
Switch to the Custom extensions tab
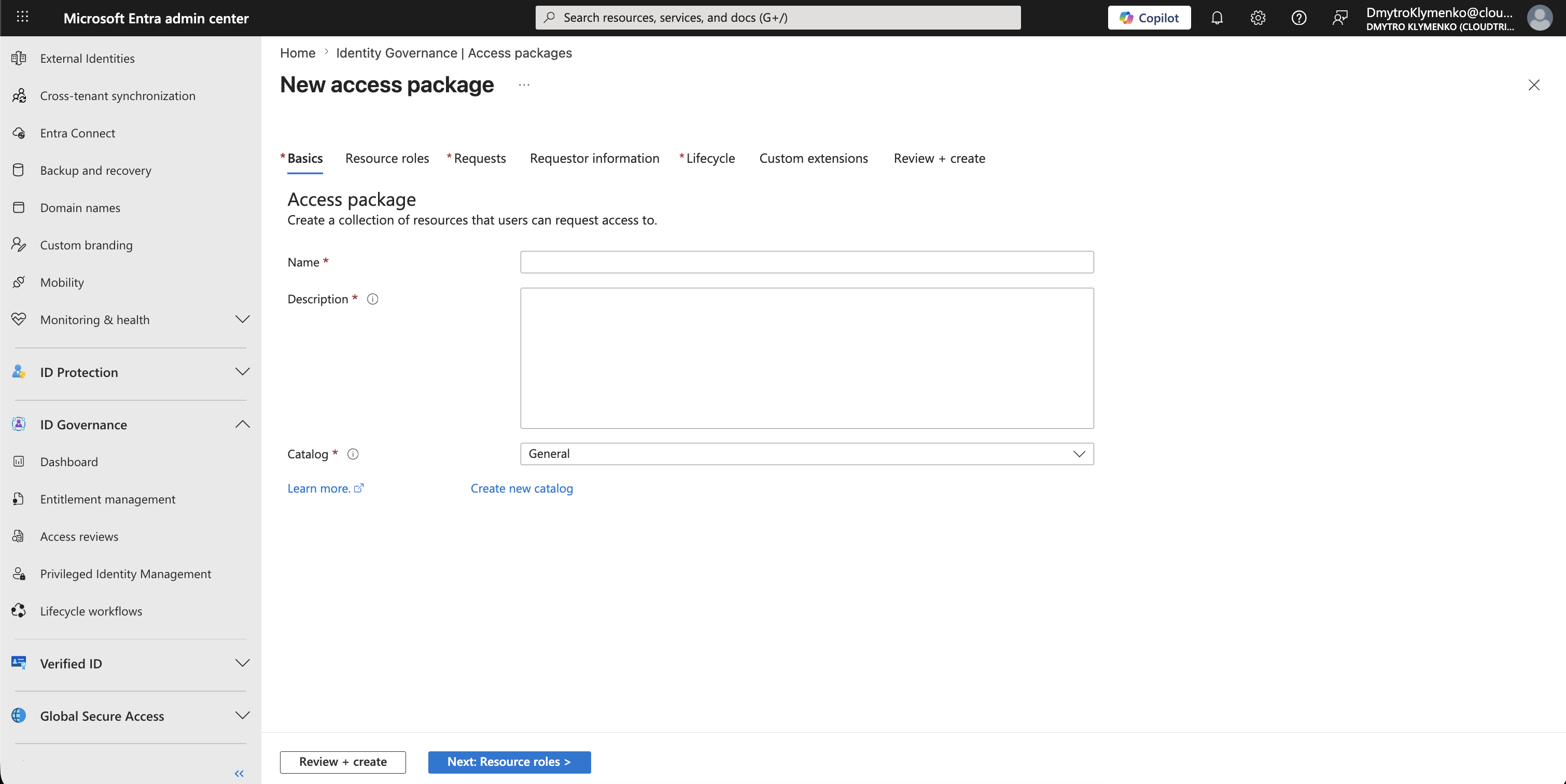click(814, 159)
